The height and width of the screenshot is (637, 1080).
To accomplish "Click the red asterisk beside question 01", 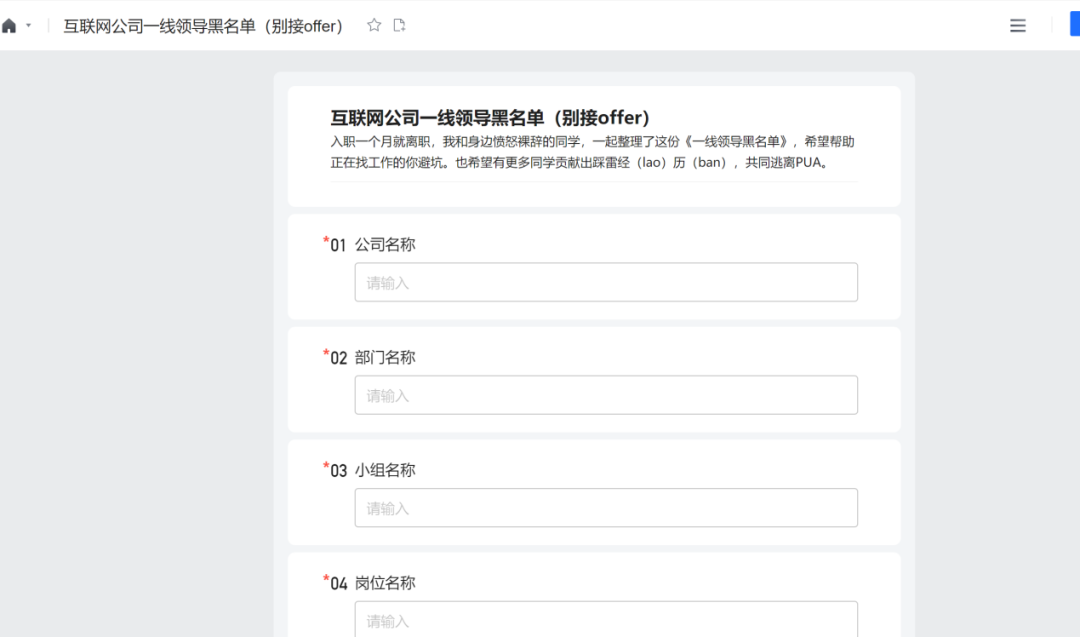I will pyautogui.click(x=326, y=241).
